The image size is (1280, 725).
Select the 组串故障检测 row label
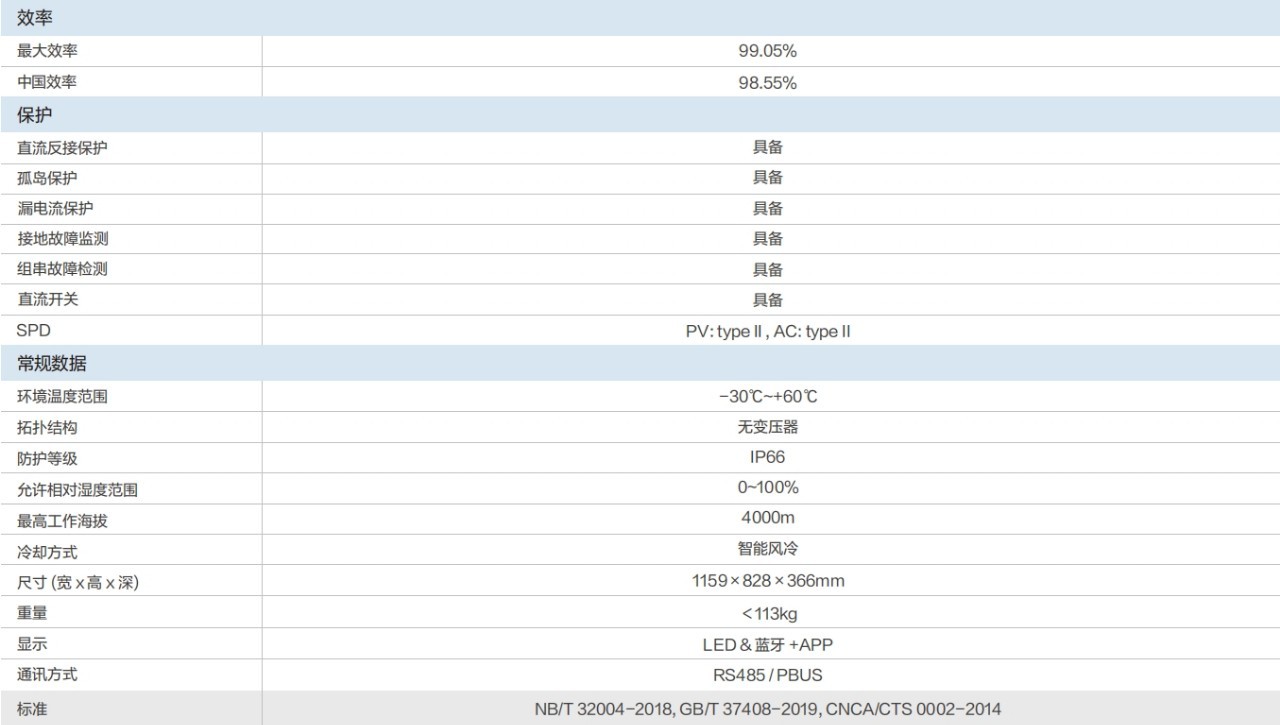pos(62,270)
